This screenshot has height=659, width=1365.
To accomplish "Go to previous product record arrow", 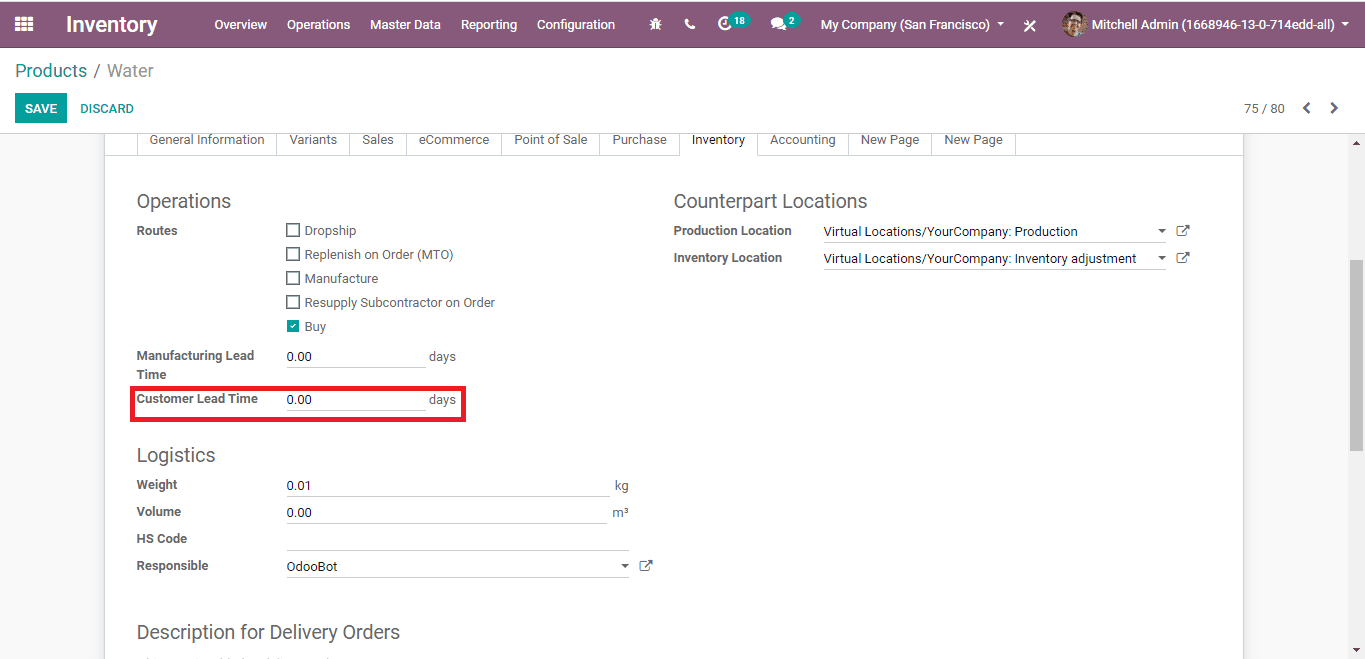I will (1306, 108).
